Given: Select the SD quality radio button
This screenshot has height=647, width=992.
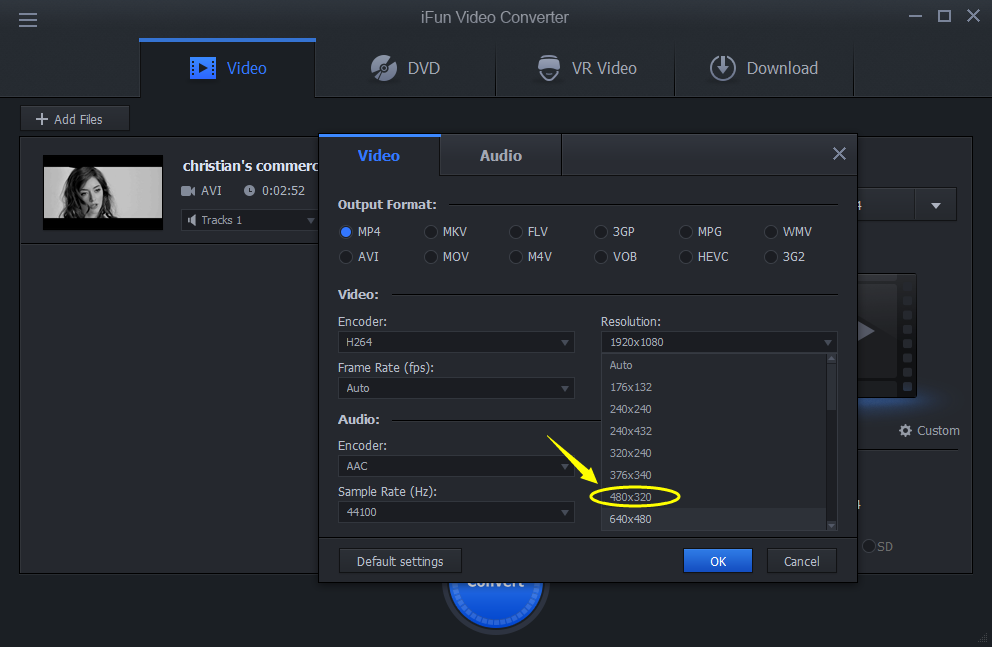Looking at the screenshot, I should pyautogui.click(x=869, y=546).
